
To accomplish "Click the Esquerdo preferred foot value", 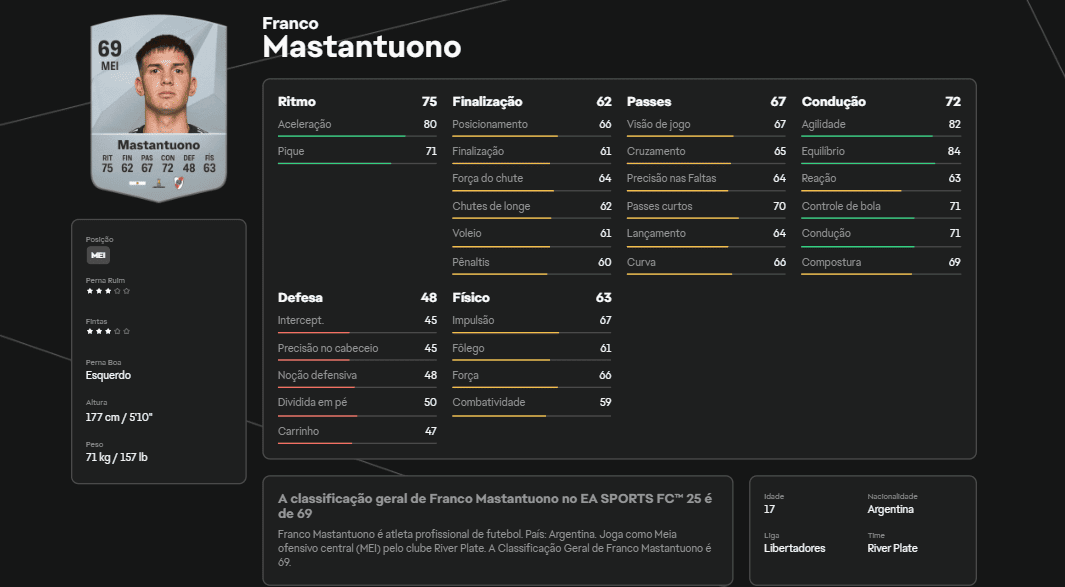I will point(108,374).
